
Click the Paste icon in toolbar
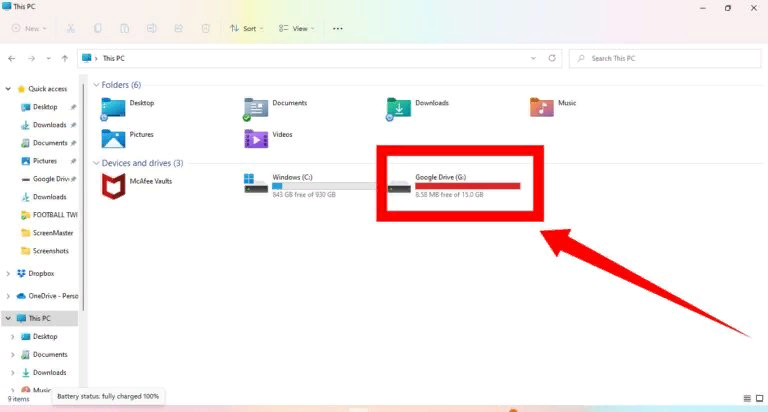124,28
